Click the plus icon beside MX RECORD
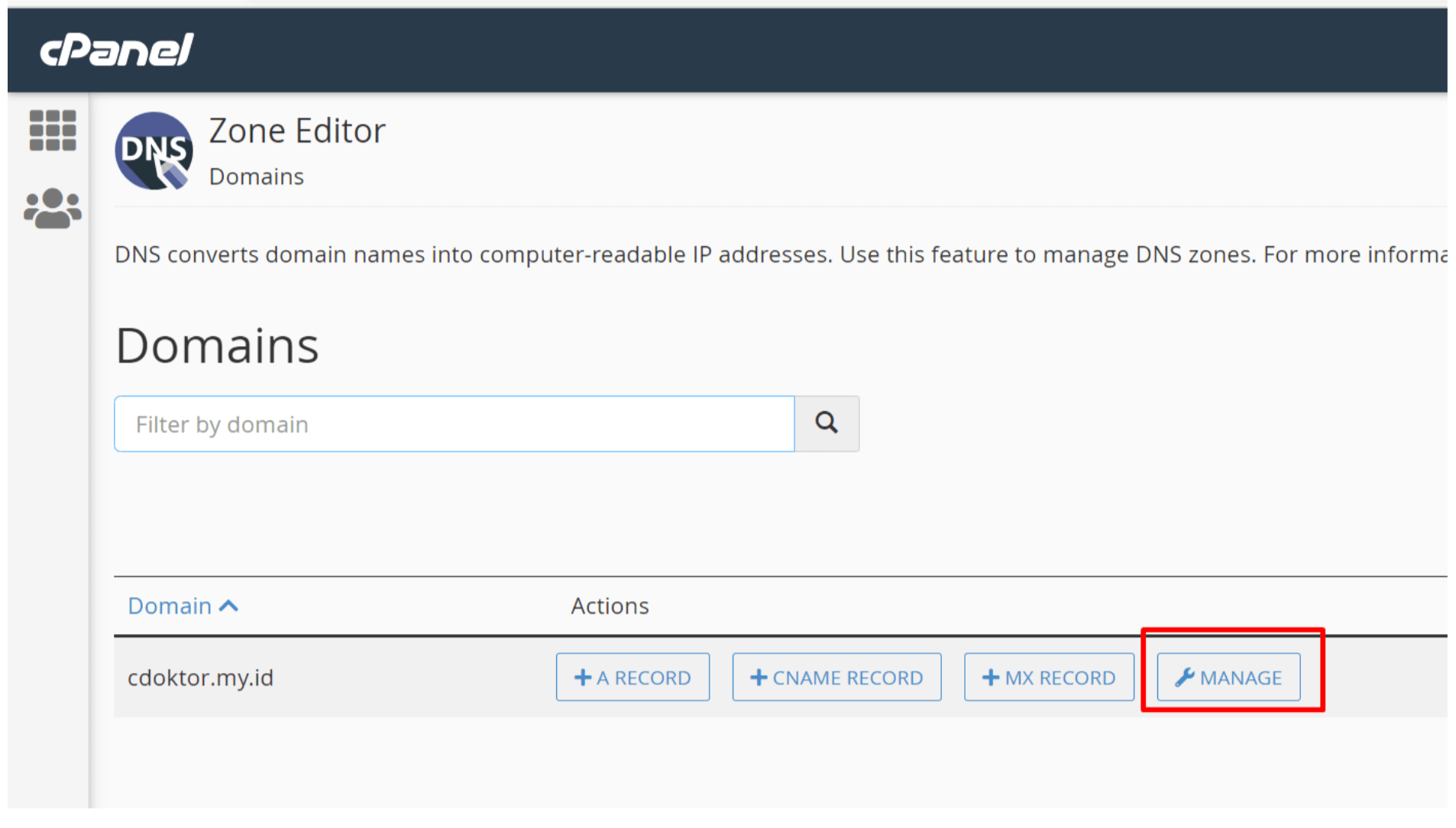Image resolution: width=1456 pixels, height=828 pixels. click(991, 678)
